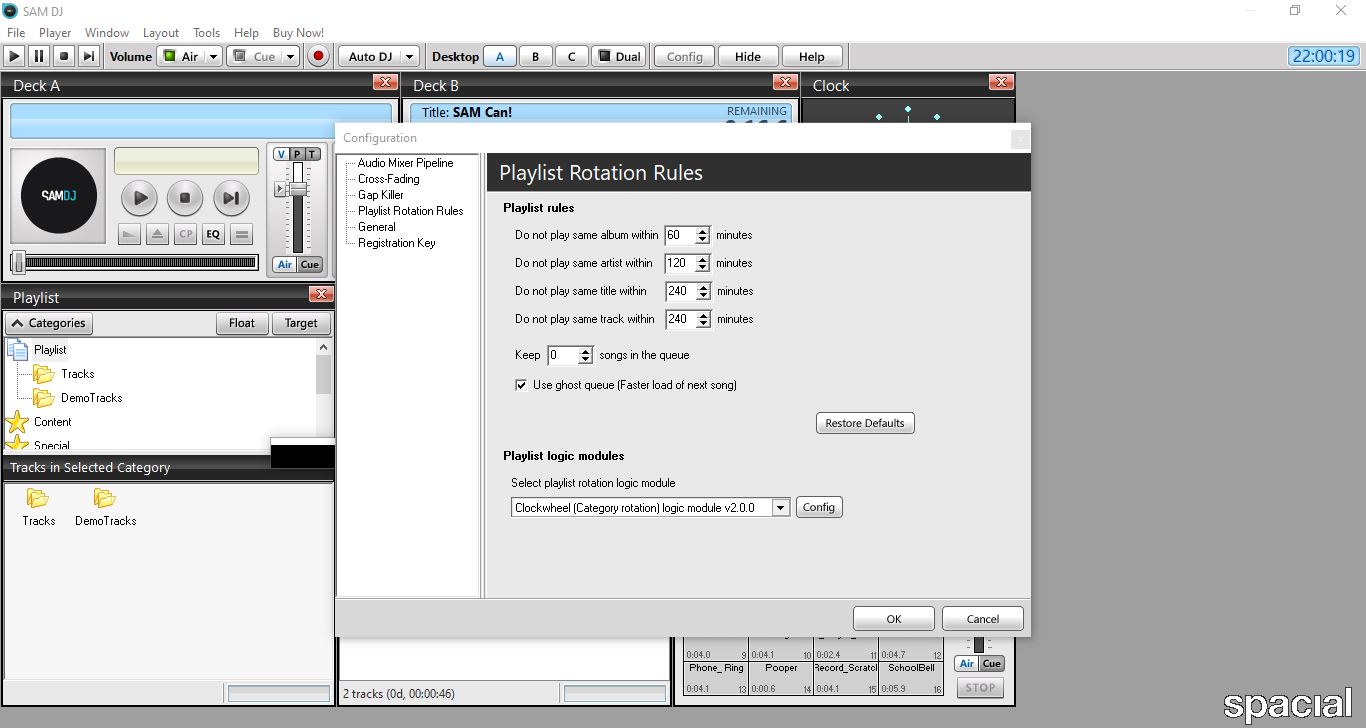Toggle Use ghost queue checkbox
1366x728 pixels.
(x=521, y=385)
